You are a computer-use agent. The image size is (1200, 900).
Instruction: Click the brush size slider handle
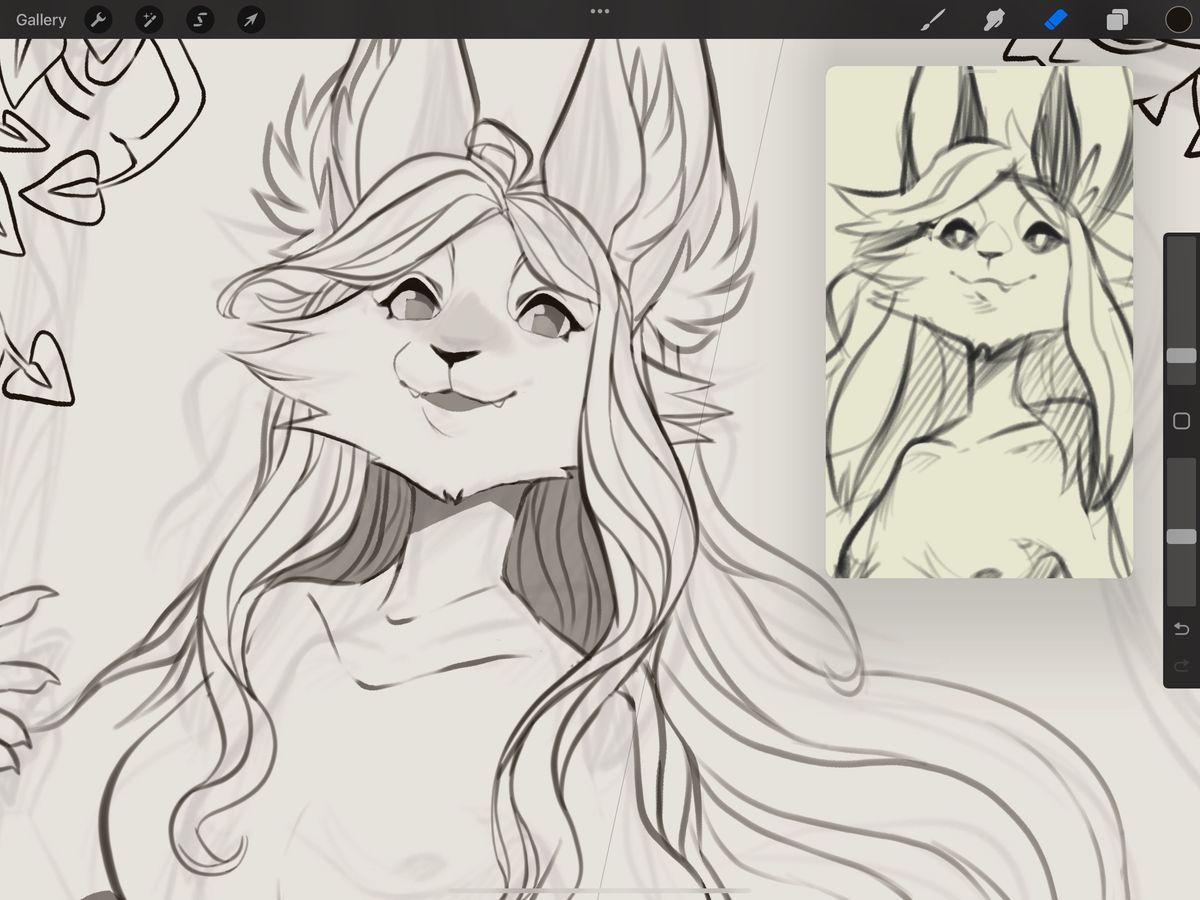(1181, 356)
